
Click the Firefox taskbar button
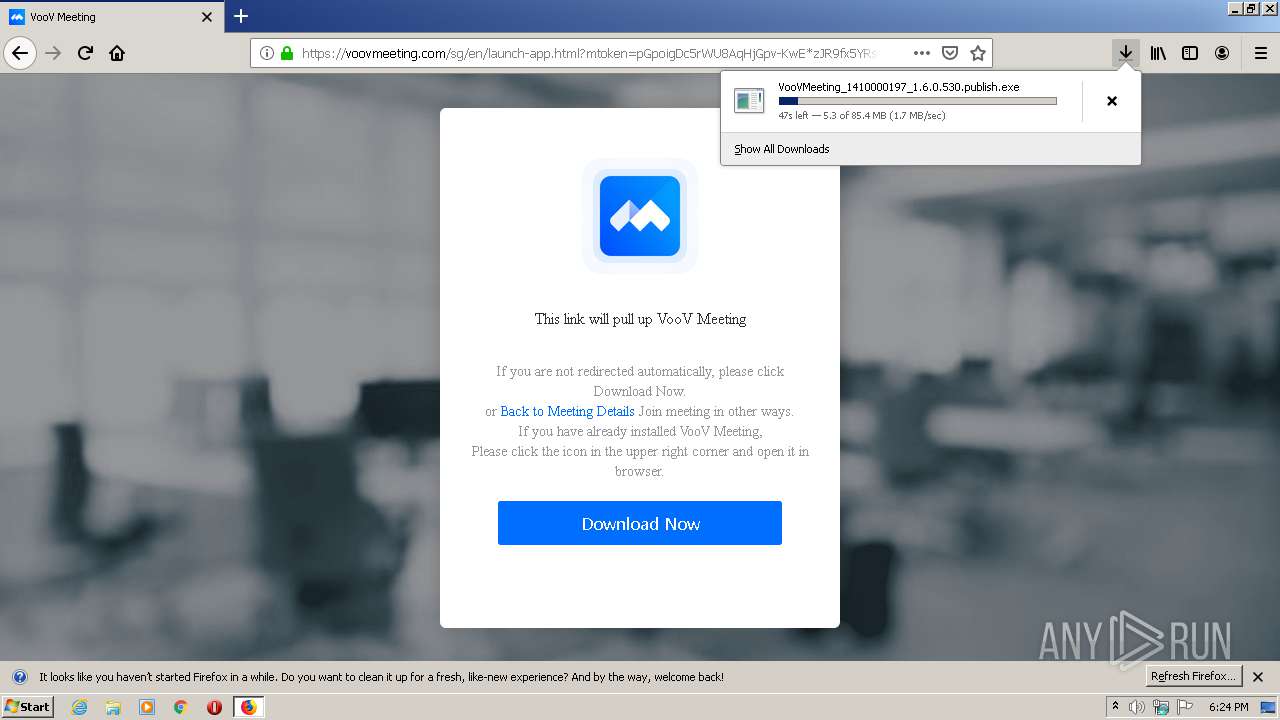(x=248, y=707)
